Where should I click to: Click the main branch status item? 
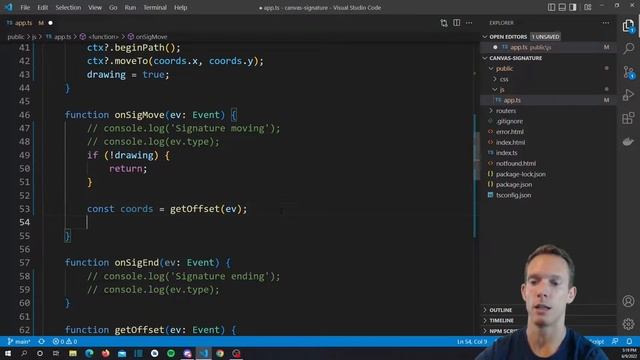19,341
